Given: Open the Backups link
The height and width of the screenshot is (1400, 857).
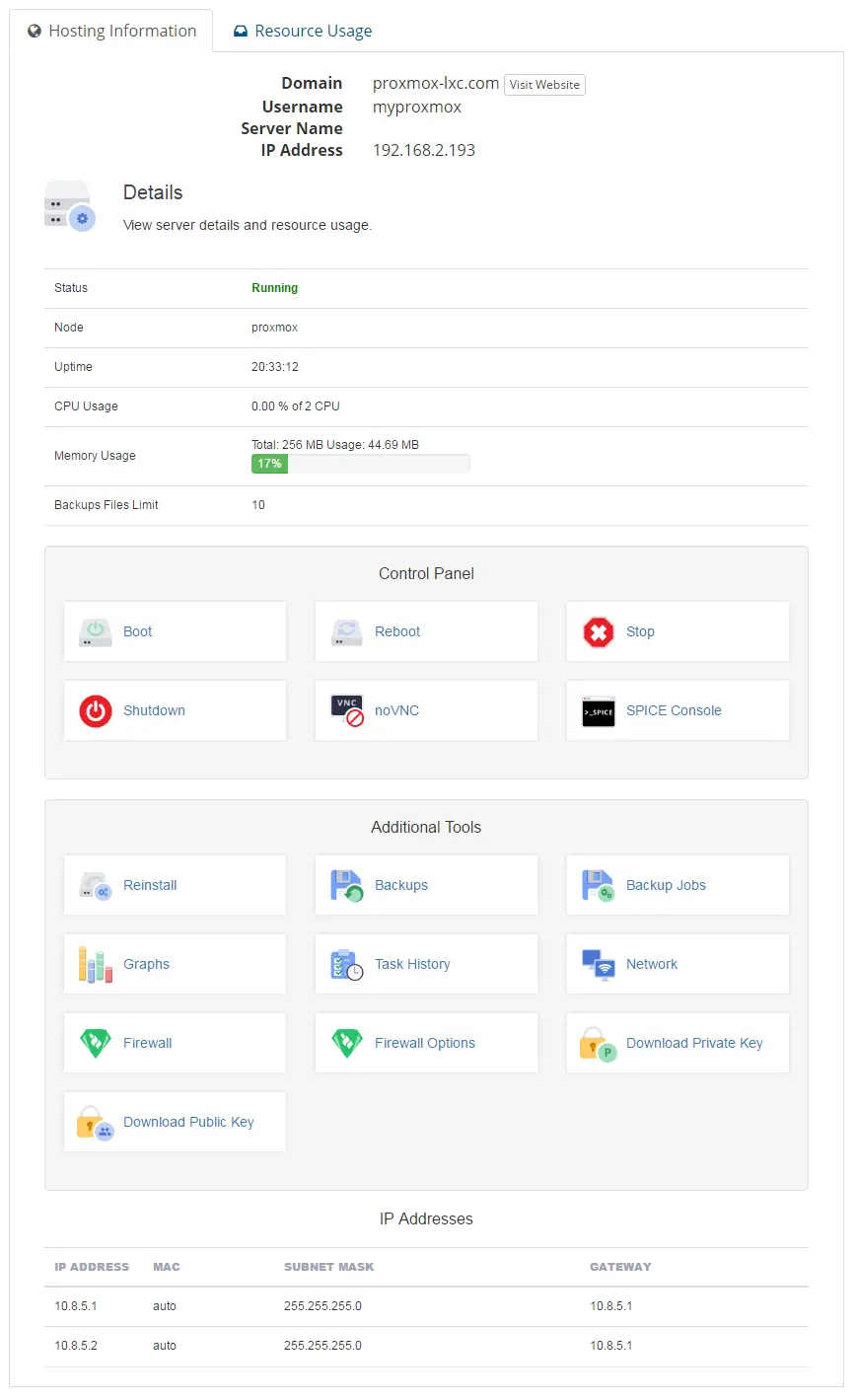Looking at the screenshot, I should [x=401, y=885].
